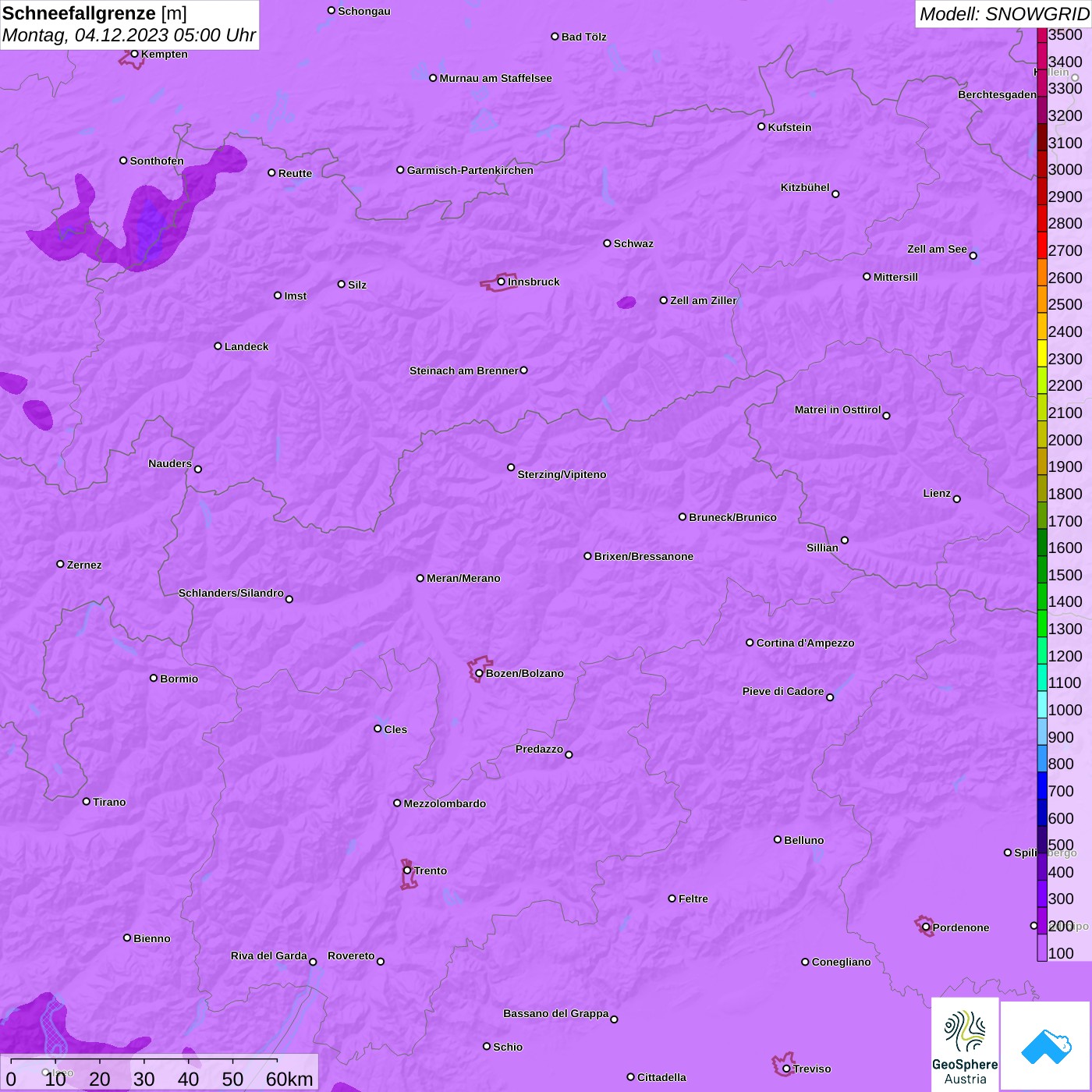The height and width of the screenshot is (1092, 1092).
Task: Click the Cittadella label
Action: pos(661,1077)
